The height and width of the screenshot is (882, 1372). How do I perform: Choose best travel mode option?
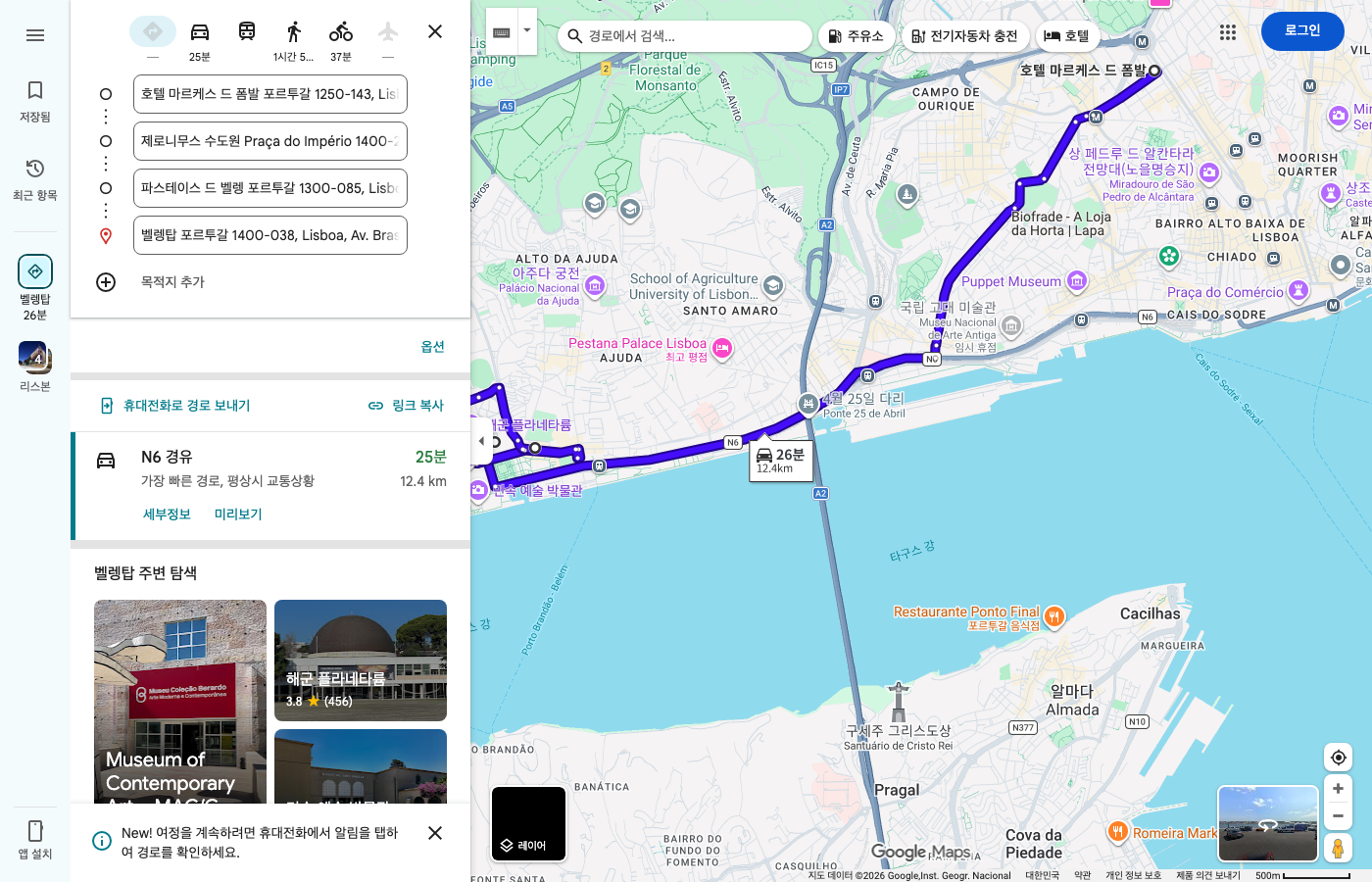(x=153, y=31)
